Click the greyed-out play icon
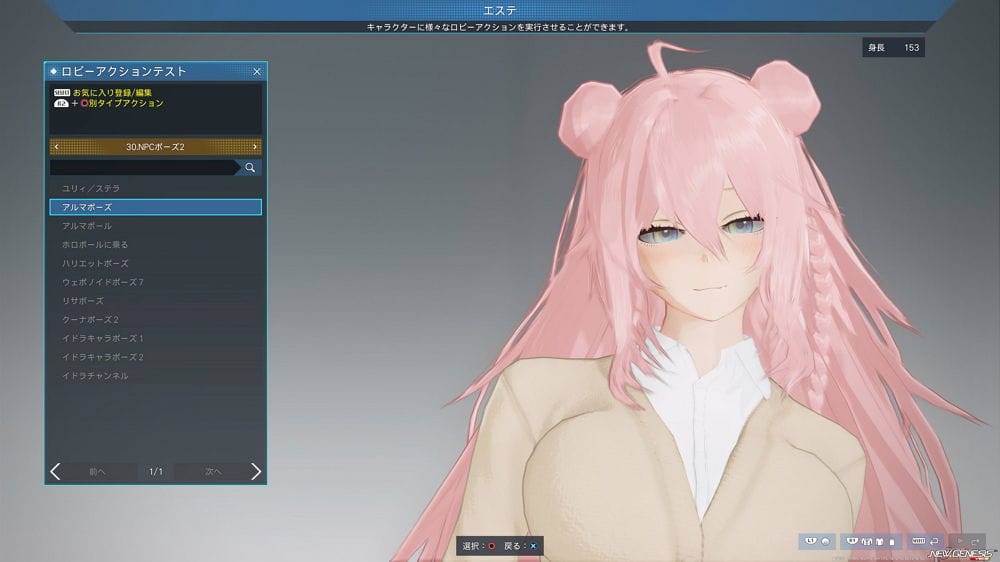Image resolution: width=1000 pixels, height=562 pixels. pos(960,541)
